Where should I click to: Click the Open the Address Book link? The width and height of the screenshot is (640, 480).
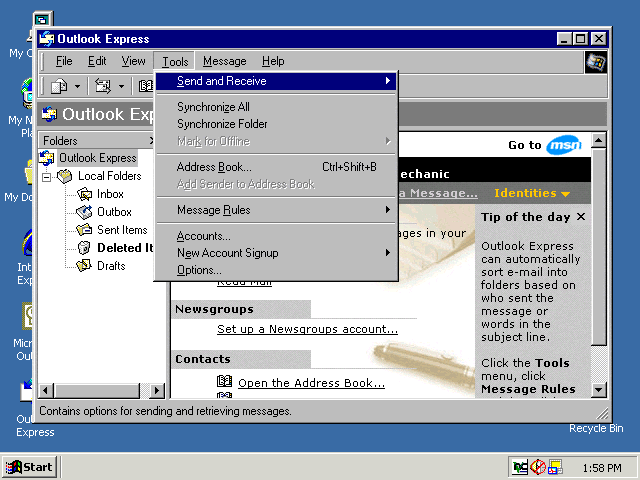pos(311,383)
